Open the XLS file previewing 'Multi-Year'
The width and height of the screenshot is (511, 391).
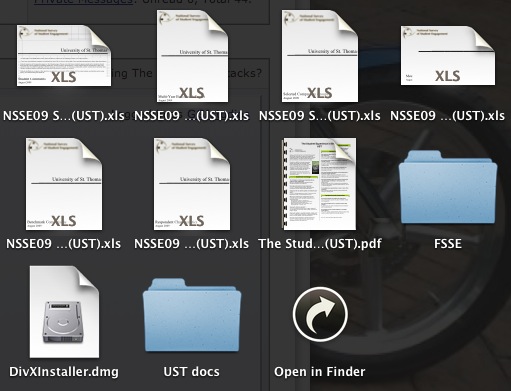coord(192,56)
